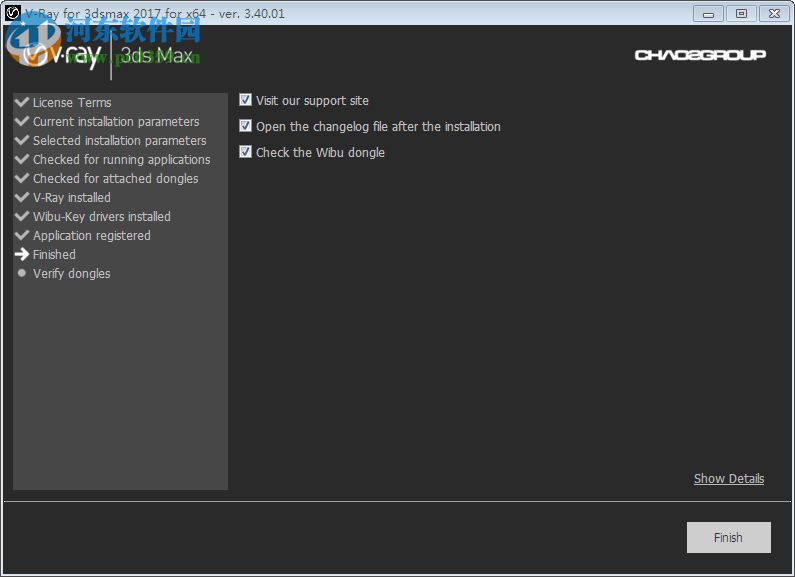The image size is (795, 577).
Task: Select Wibu-Key drivers installed text
Action: tap(102, 217)
